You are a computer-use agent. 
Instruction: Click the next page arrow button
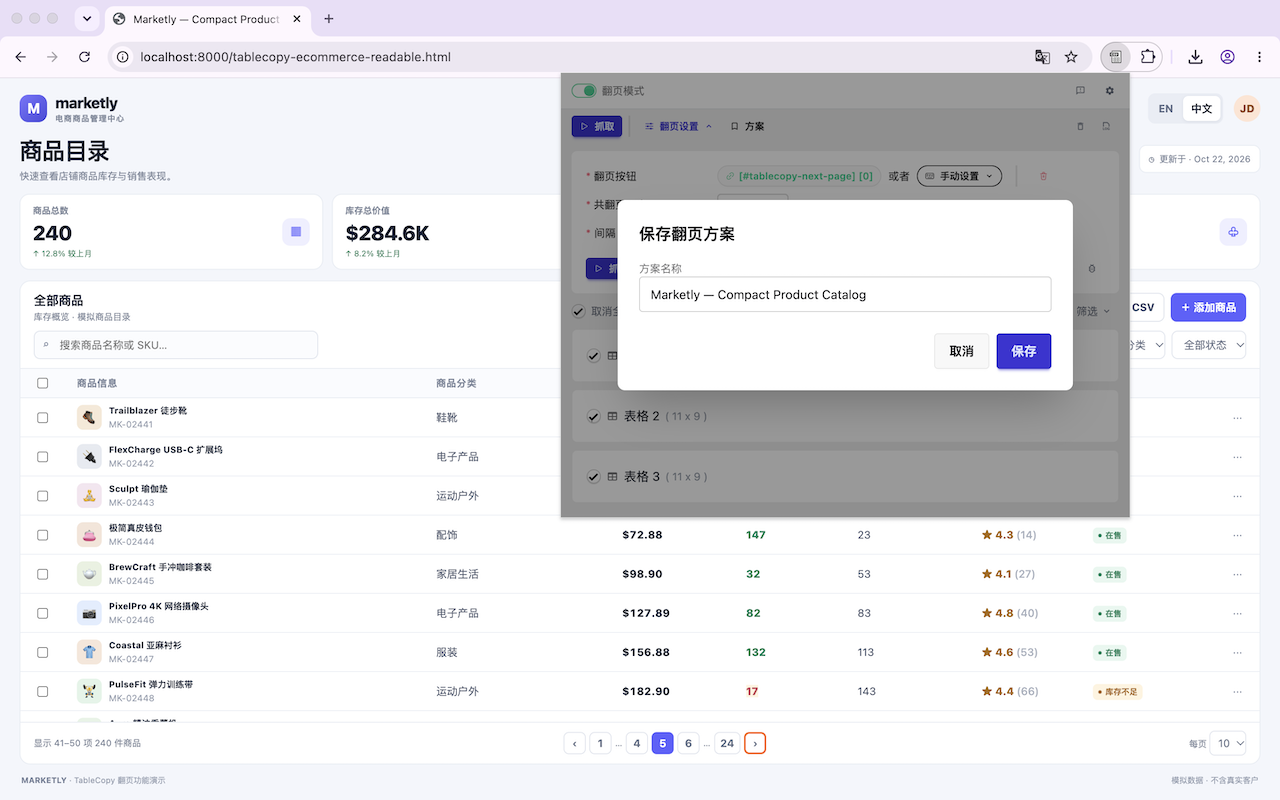(755, 743)
